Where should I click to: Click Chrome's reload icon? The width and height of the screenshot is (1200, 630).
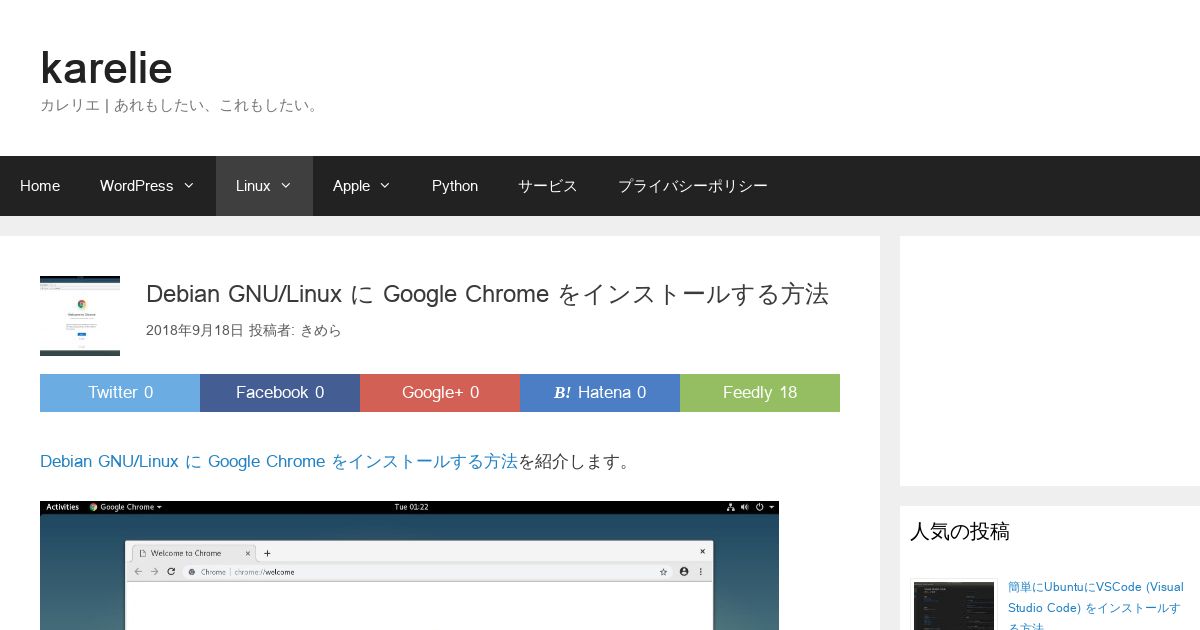tap(171, 572)
